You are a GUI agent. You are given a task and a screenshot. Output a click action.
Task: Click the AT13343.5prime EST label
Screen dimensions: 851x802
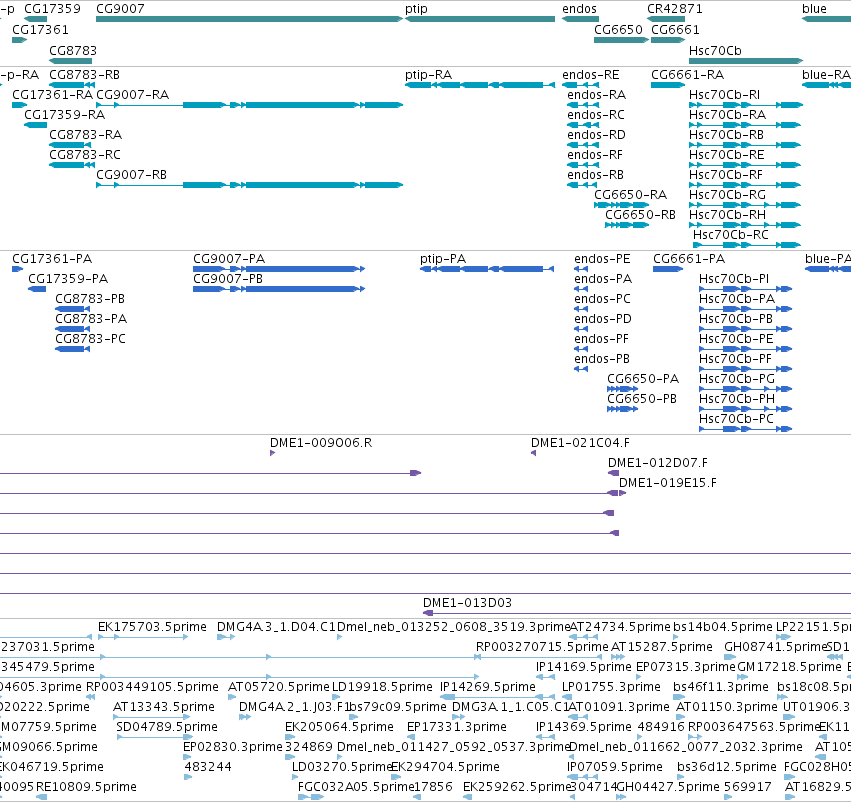[x=163, y=706]
